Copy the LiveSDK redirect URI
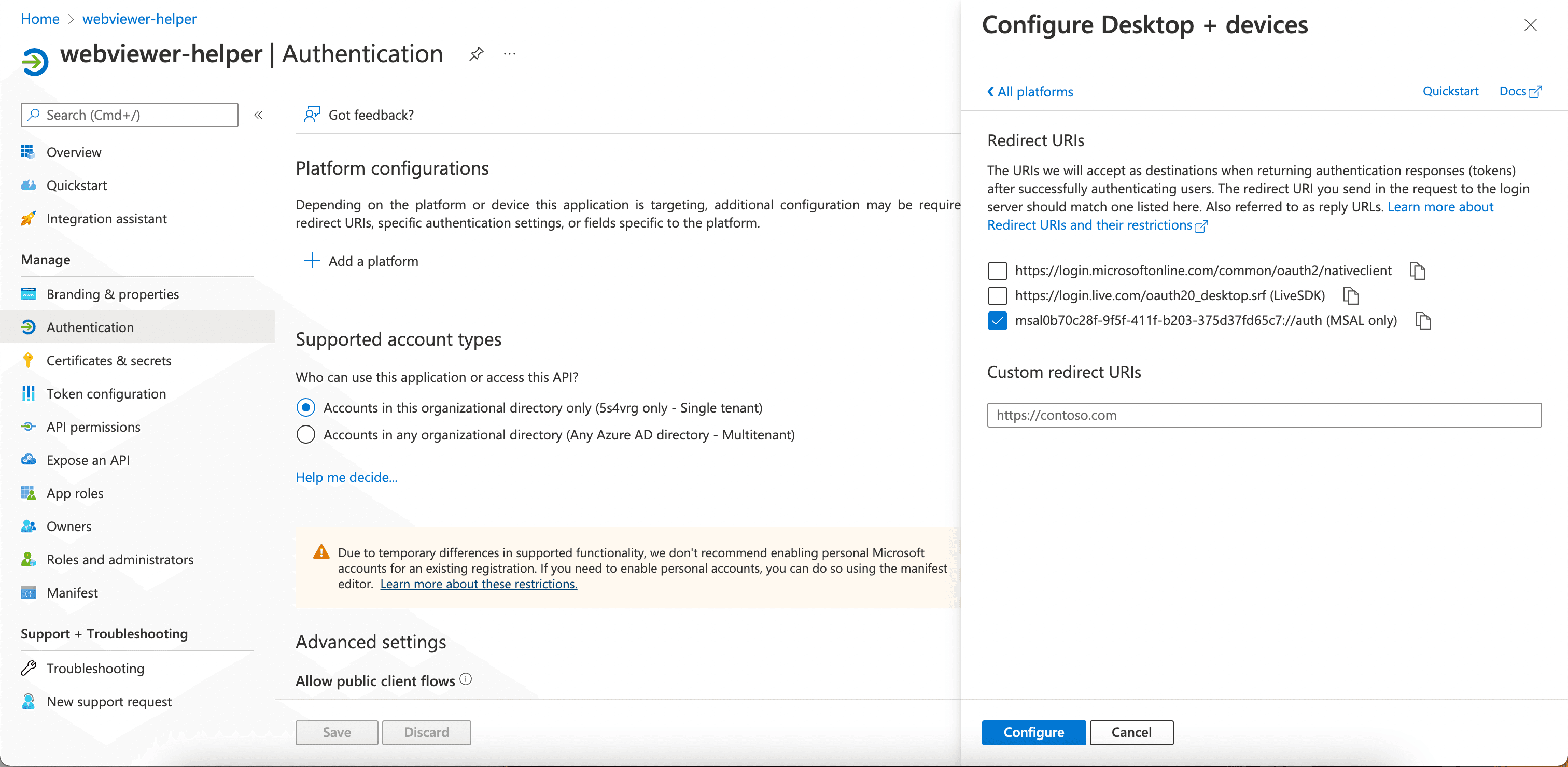This screenshot has height=767, width=1568. 1351,295
